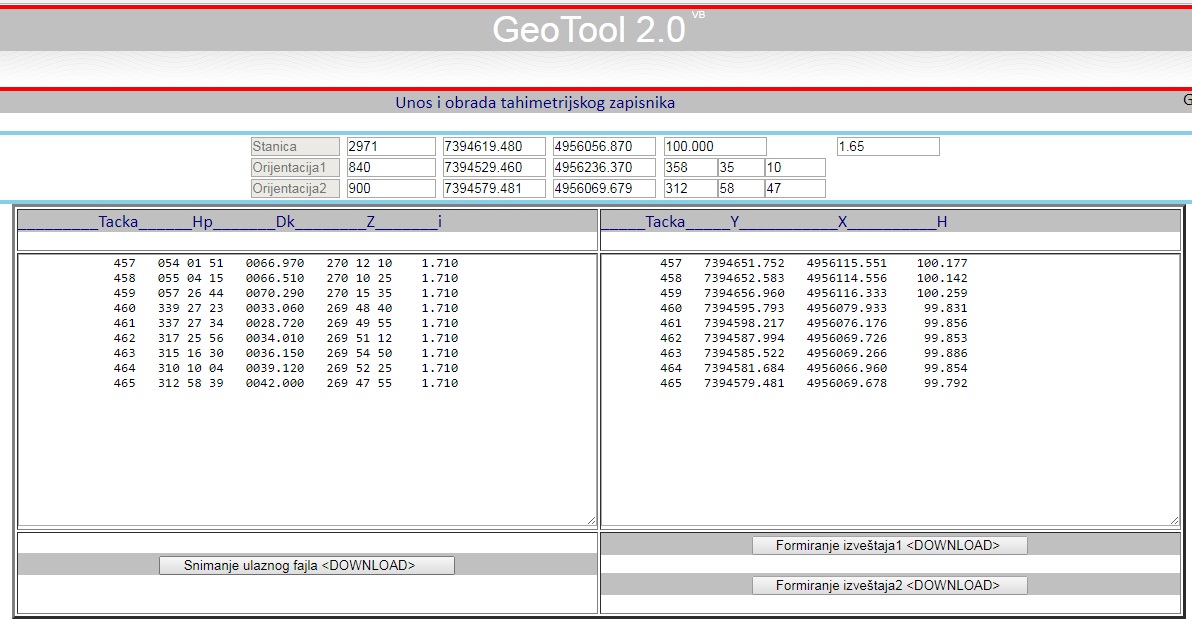This screenshot has height=625, width=1192.
Task: Click the Orijentacija1 point number field 840
Action: click(390, 168)
